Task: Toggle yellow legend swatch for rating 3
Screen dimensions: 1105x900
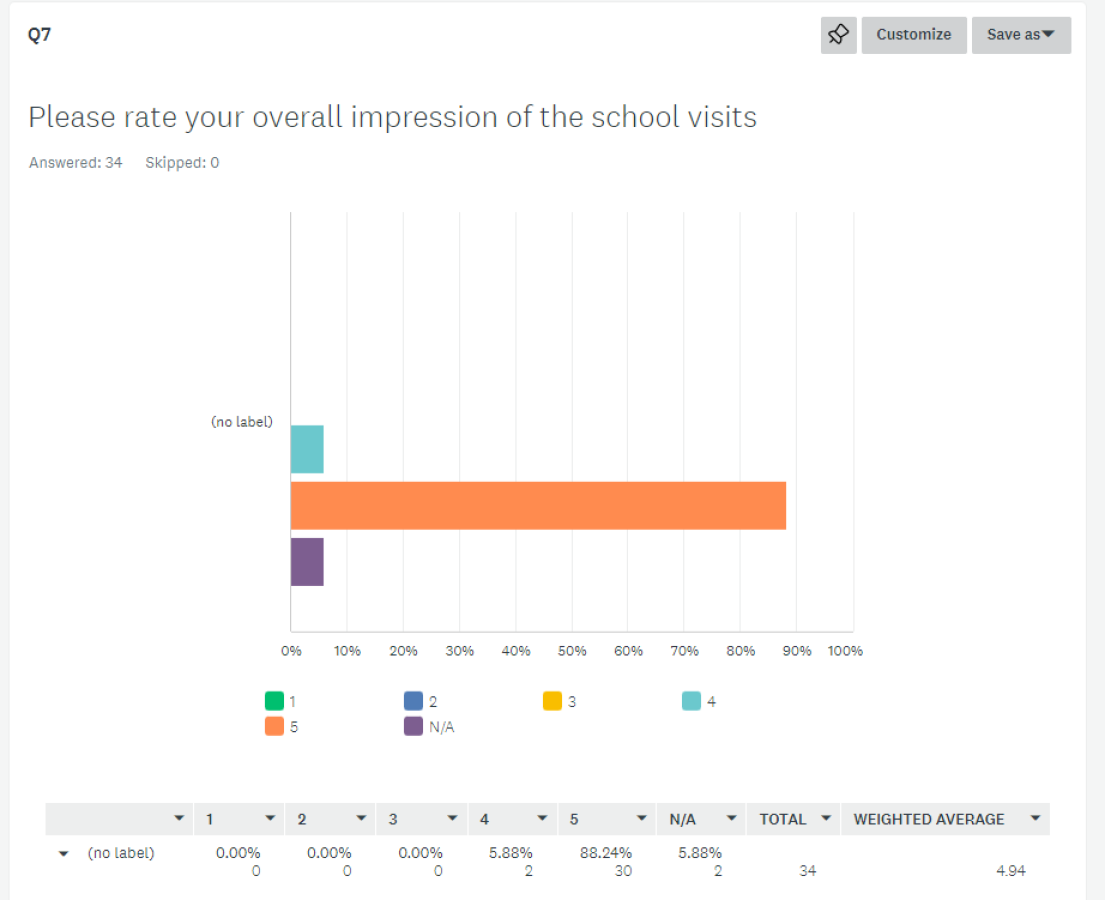Action: point(552,701)
